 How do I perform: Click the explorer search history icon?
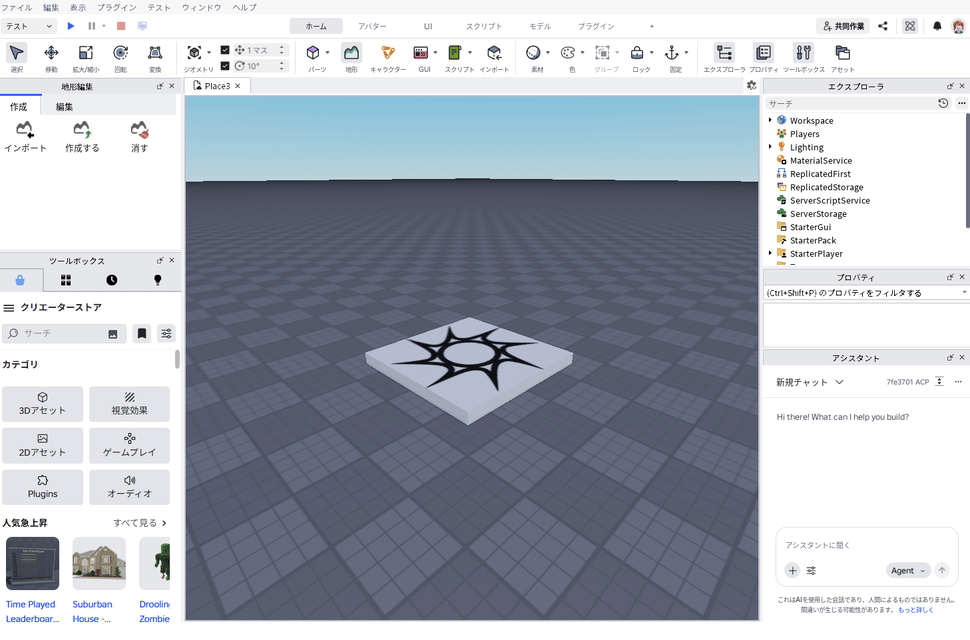943,103
